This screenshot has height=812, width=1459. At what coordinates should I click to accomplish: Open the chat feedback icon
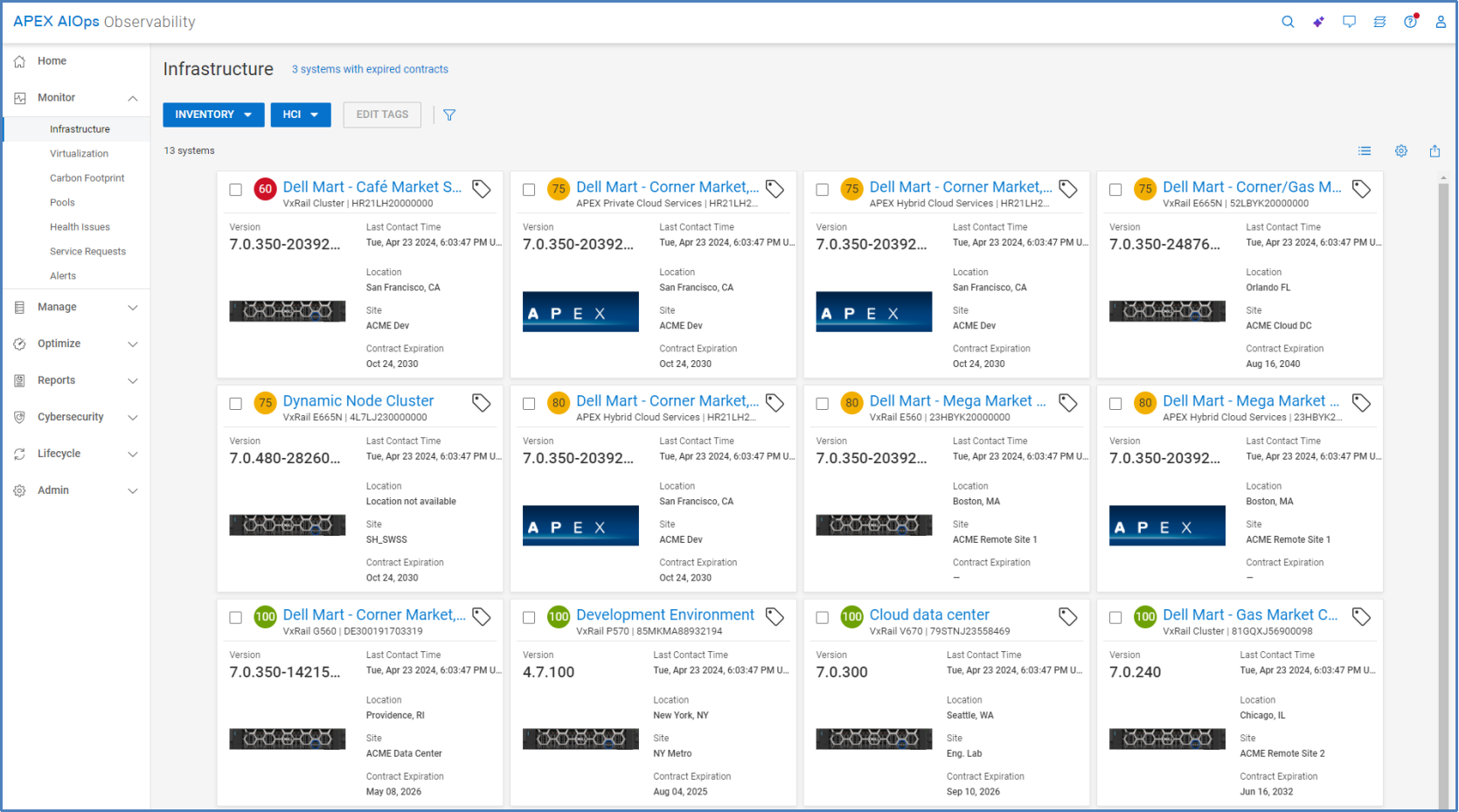point(1349,22)
